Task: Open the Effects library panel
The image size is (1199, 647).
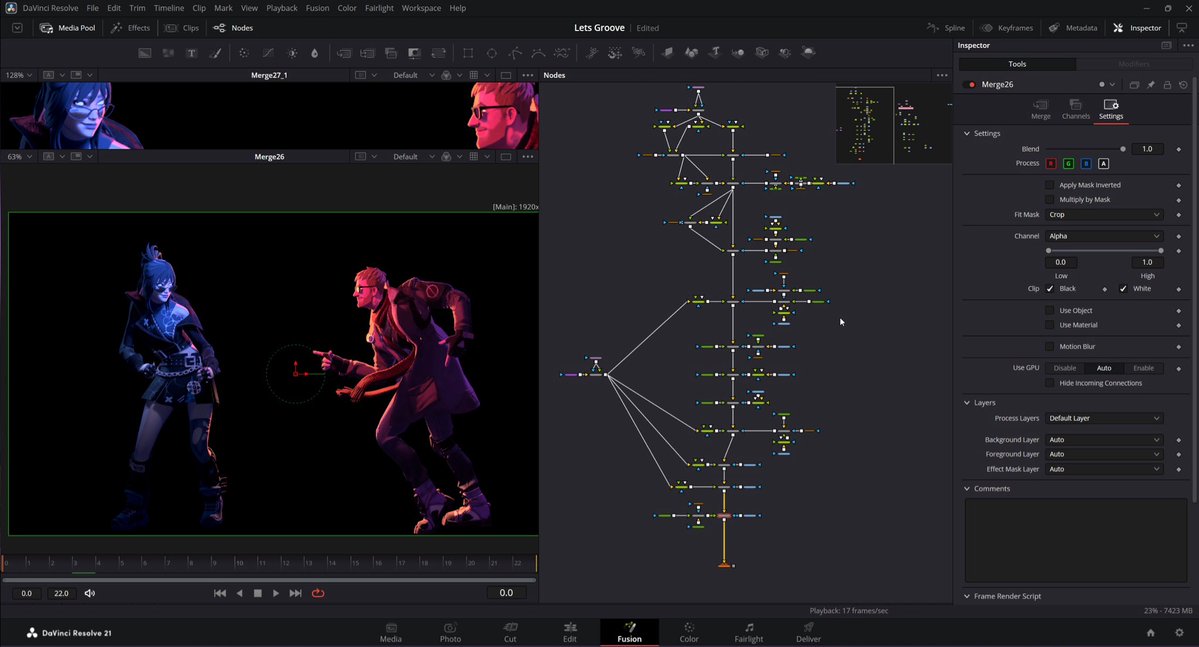Action: point(131,28)
